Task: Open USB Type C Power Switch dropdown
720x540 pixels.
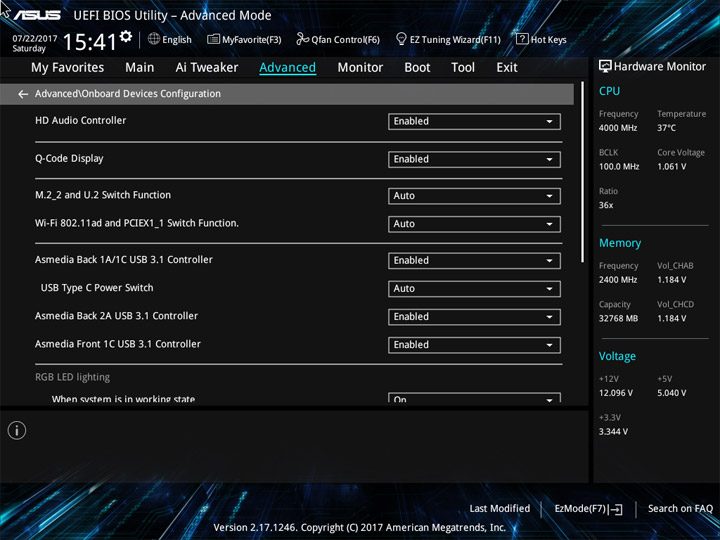Action: point(474,289)
